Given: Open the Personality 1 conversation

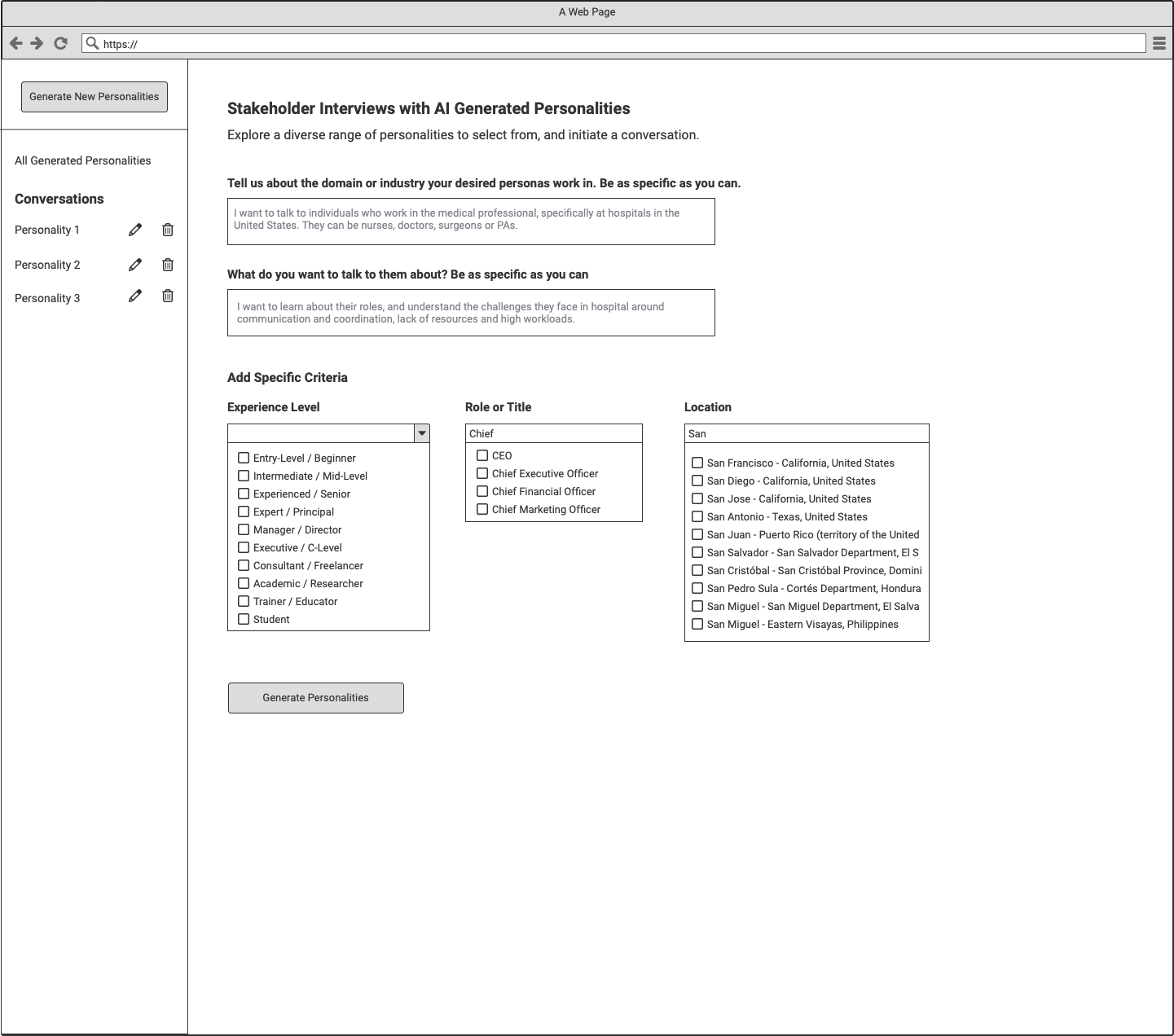Looking at the screenshot, I should pyautogui.click(x=47, y=230).
